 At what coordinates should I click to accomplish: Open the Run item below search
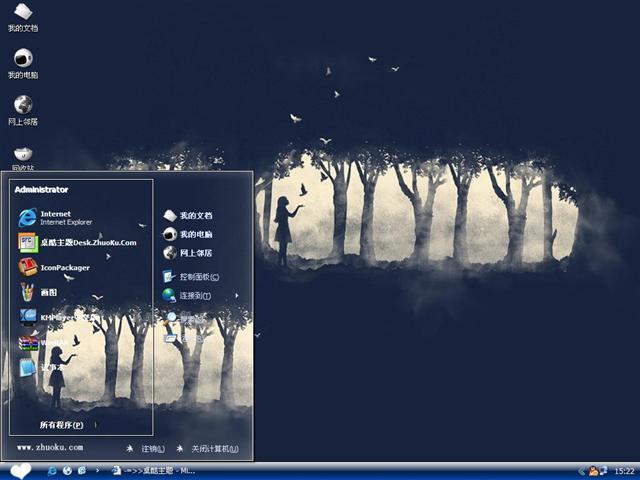[x=182, y=338]
